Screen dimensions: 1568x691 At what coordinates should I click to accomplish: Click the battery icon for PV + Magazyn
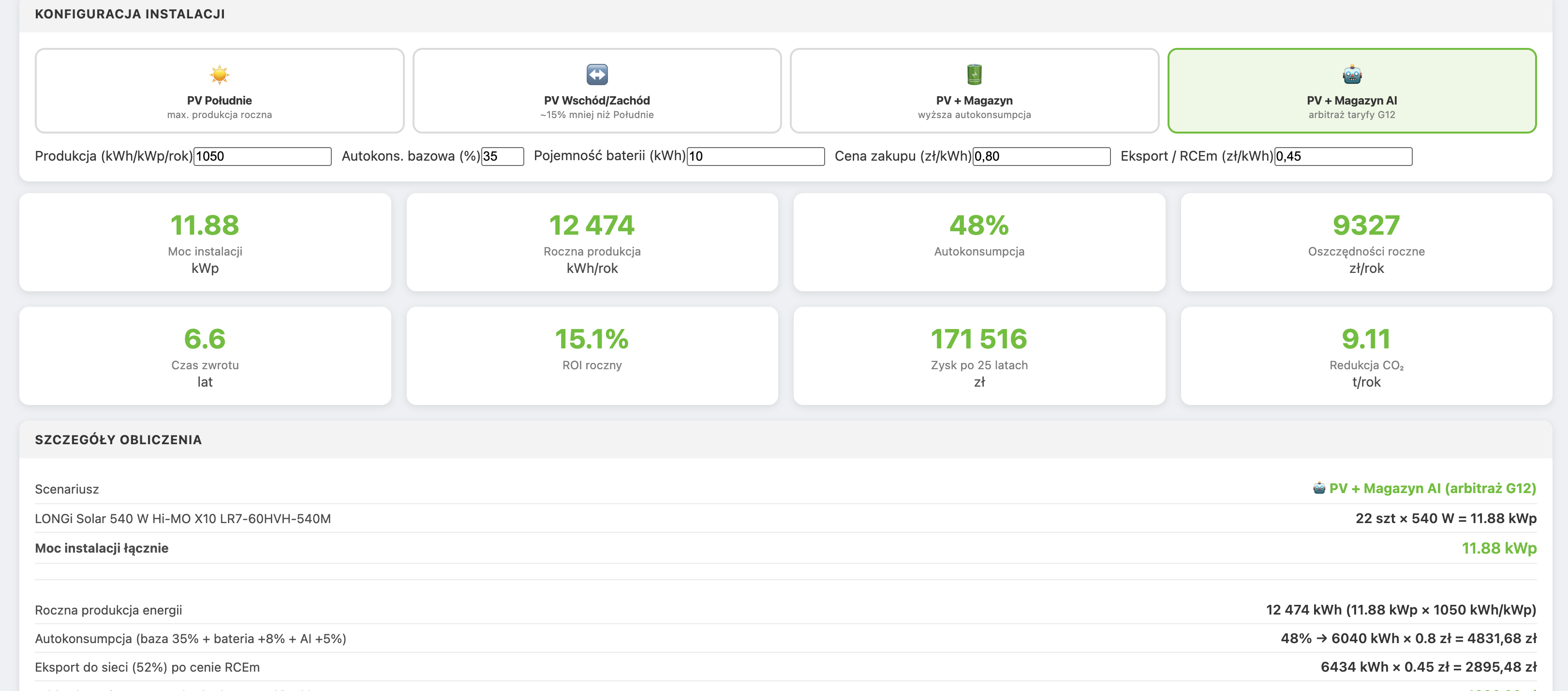[974, 75]
